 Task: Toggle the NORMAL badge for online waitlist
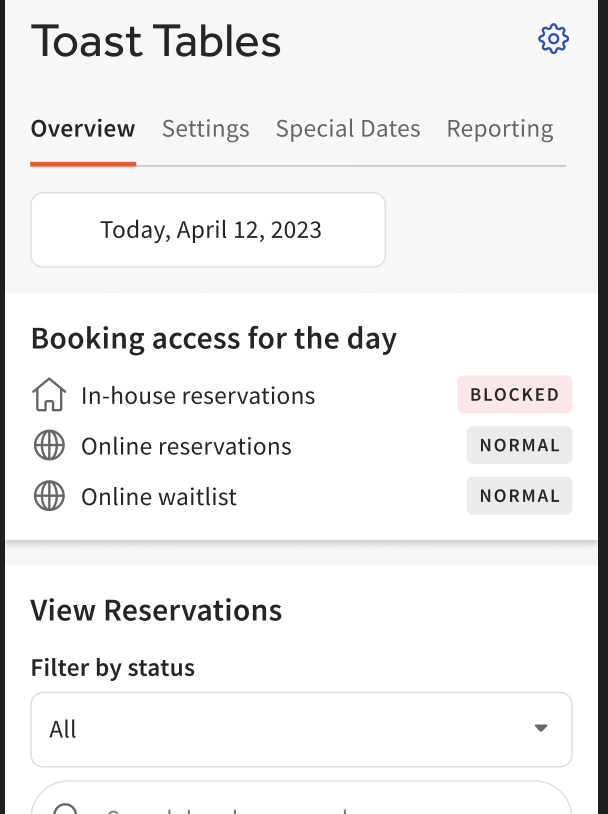point(519,495)
